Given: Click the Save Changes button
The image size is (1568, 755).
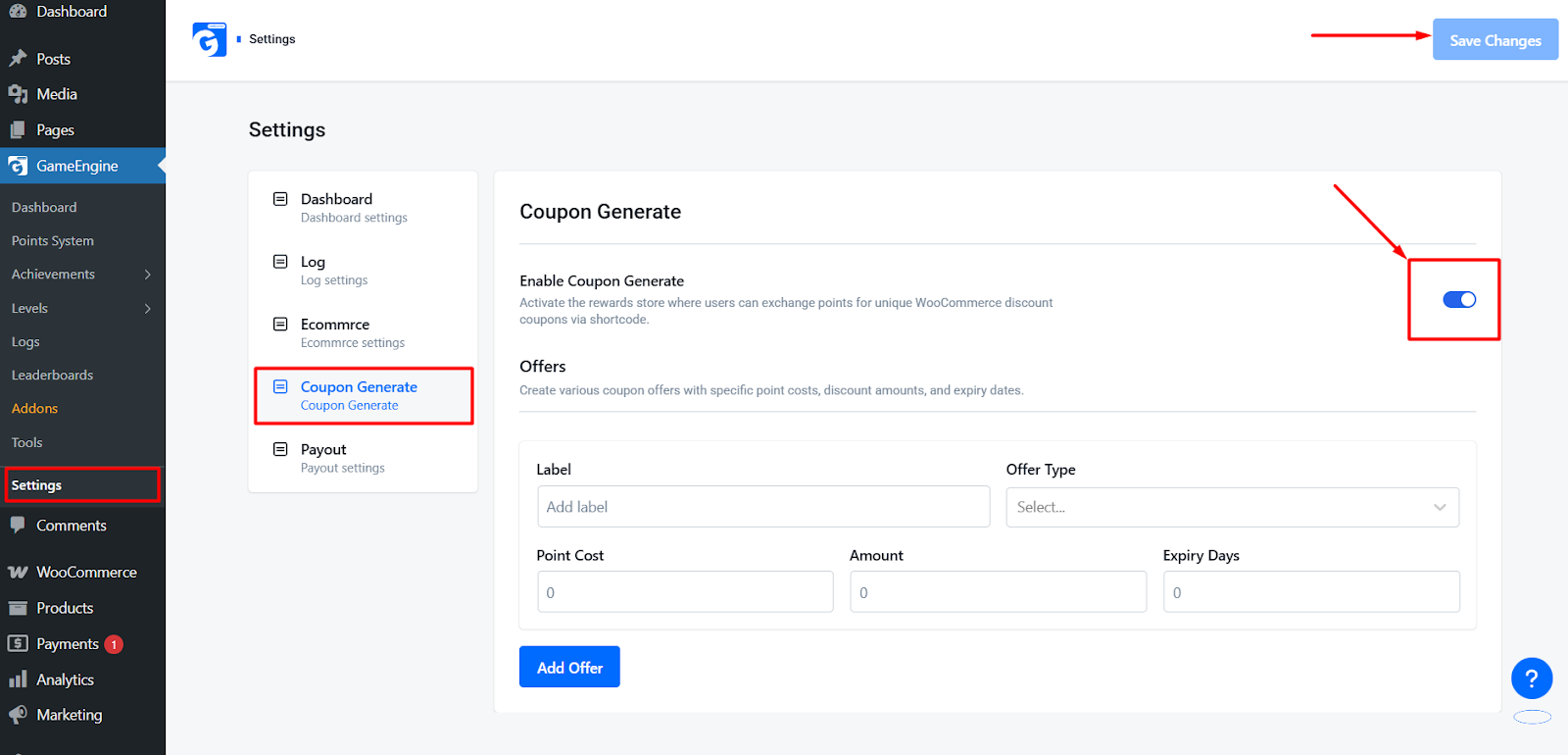Looking at the screenshot, I should pos(1495,39).
